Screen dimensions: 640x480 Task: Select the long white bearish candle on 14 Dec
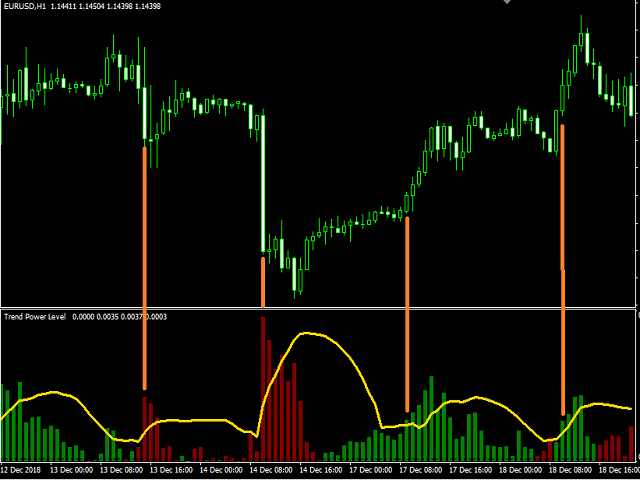click(x=263, y=183)
